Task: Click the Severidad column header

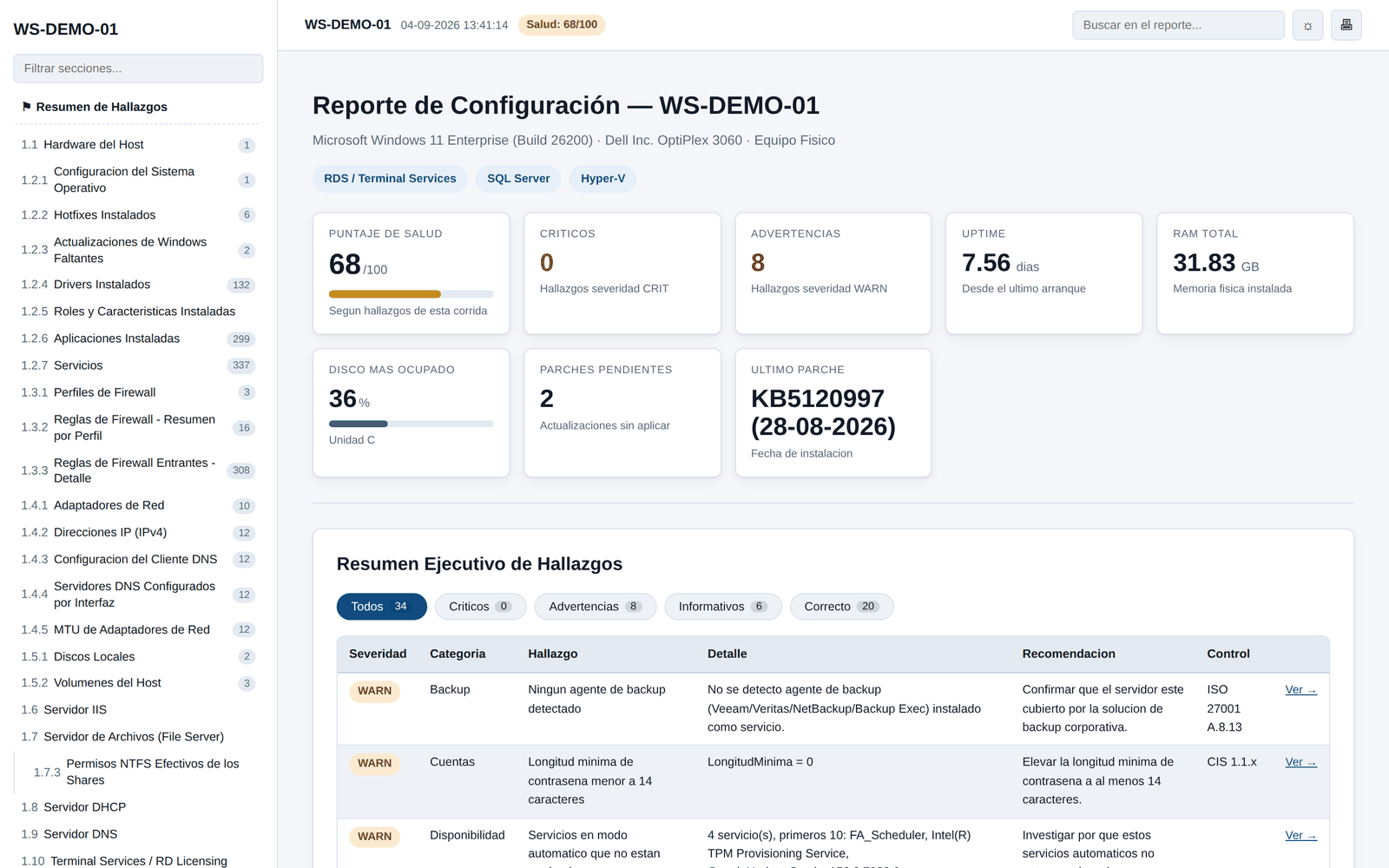Action: tap(378, 654)
